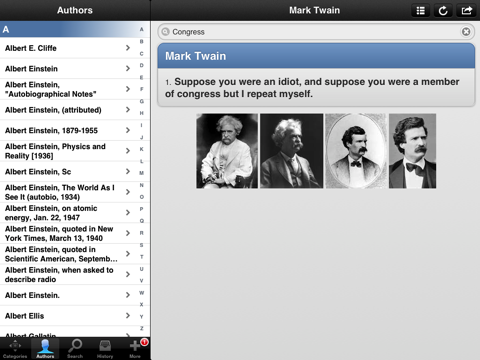Open Einstein quoted in New York Times row

coord(68,233)
